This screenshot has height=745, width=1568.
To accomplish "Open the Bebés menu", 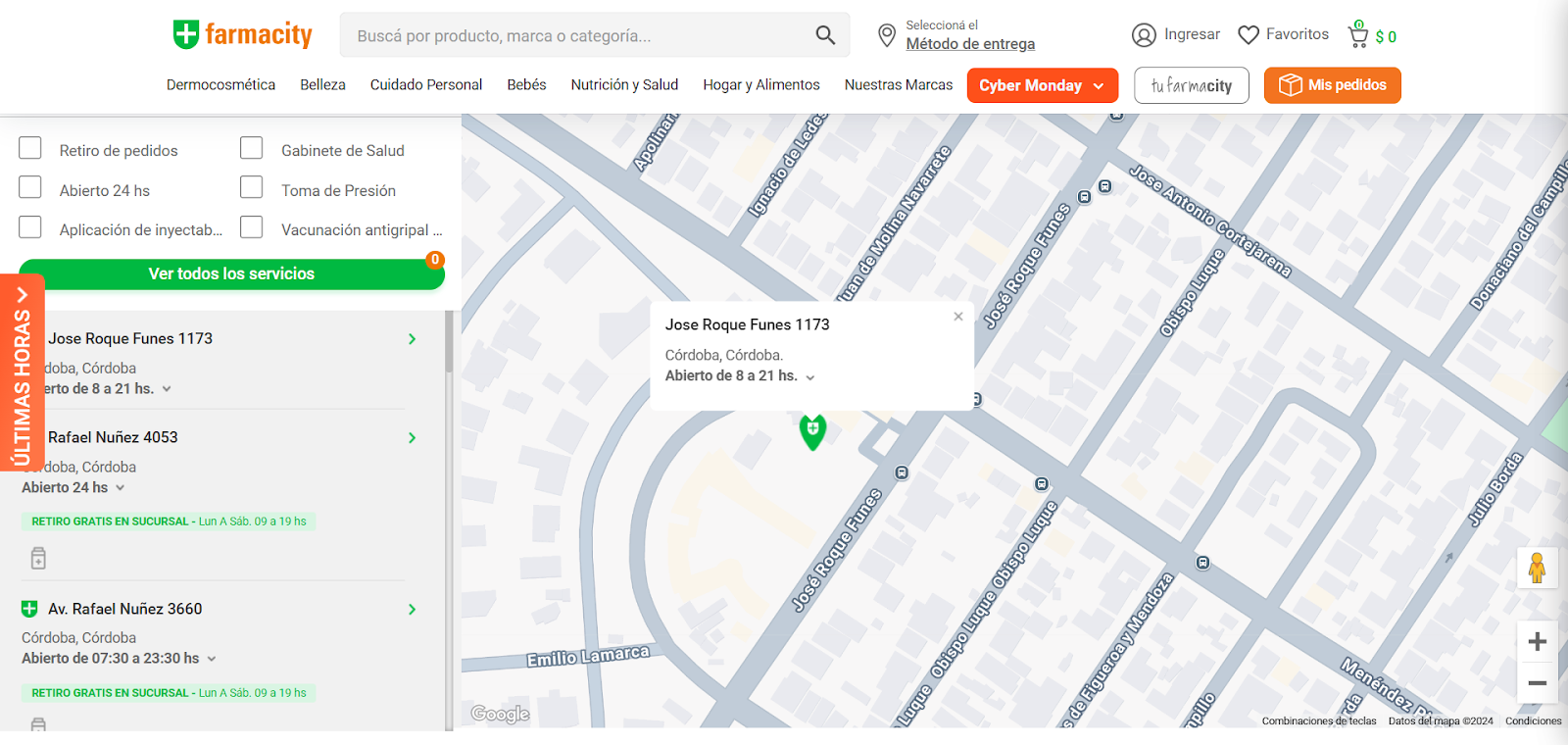I will 526,85.
